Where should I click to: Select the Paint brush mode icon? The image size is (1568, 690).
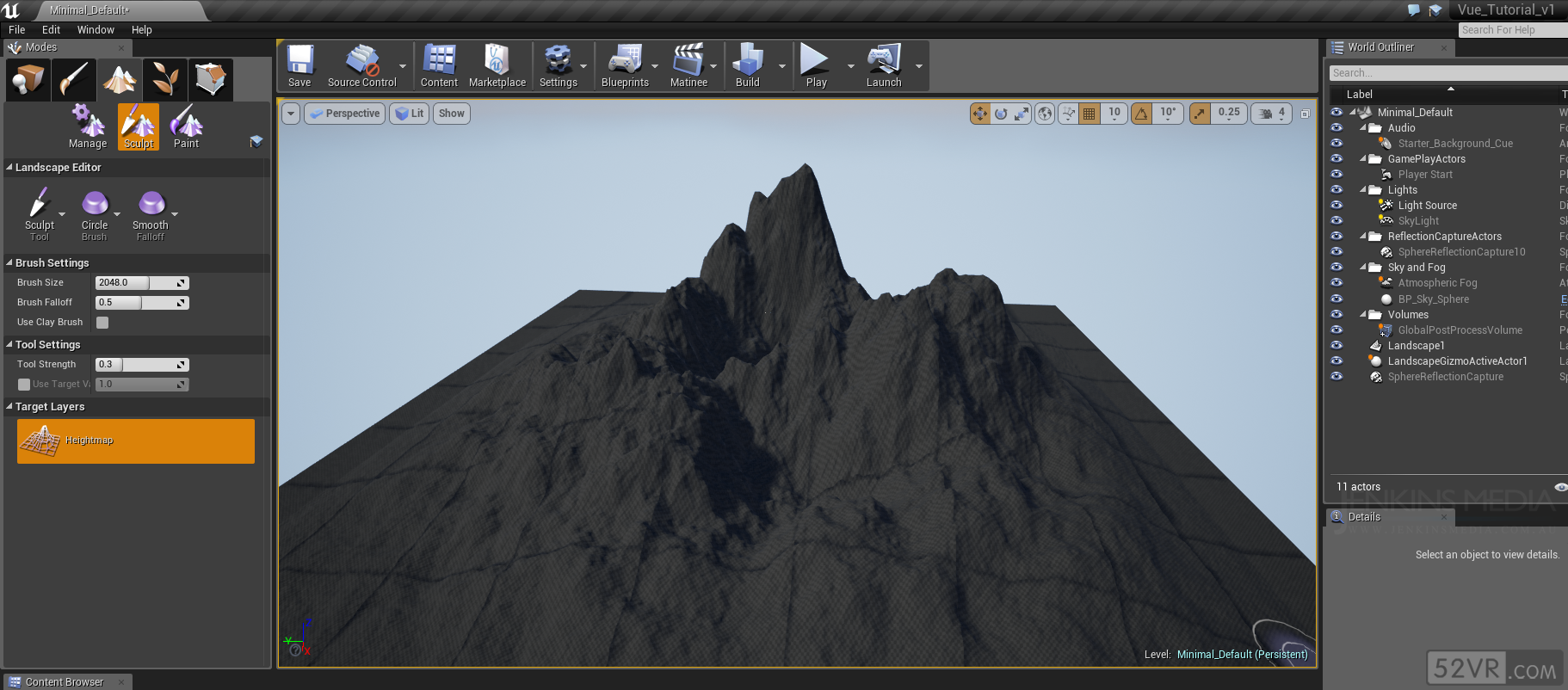click(x=74, y=80)
